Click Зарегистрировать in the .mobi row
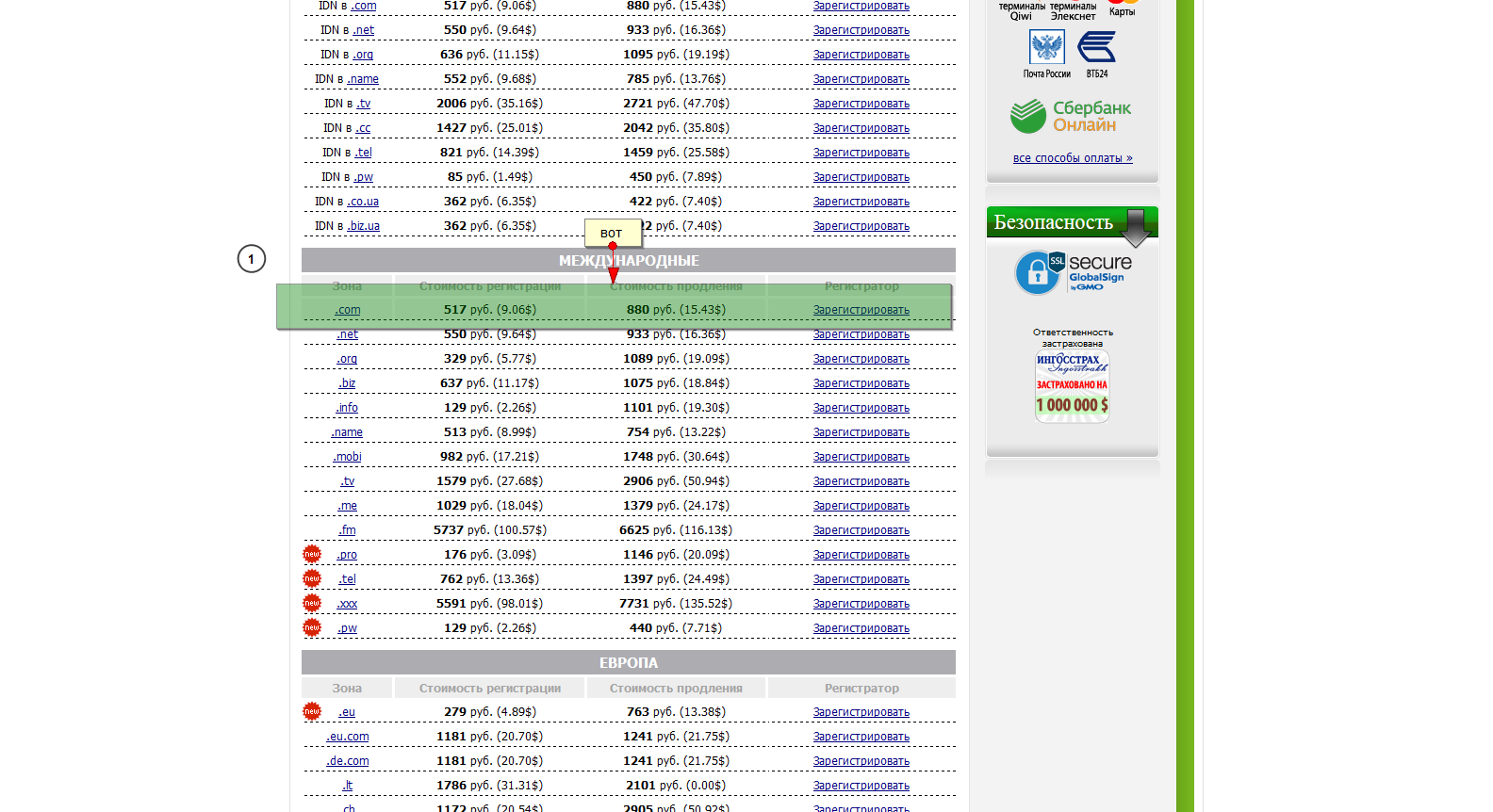This screenshot has width=1493, height=812. point(861,457)
